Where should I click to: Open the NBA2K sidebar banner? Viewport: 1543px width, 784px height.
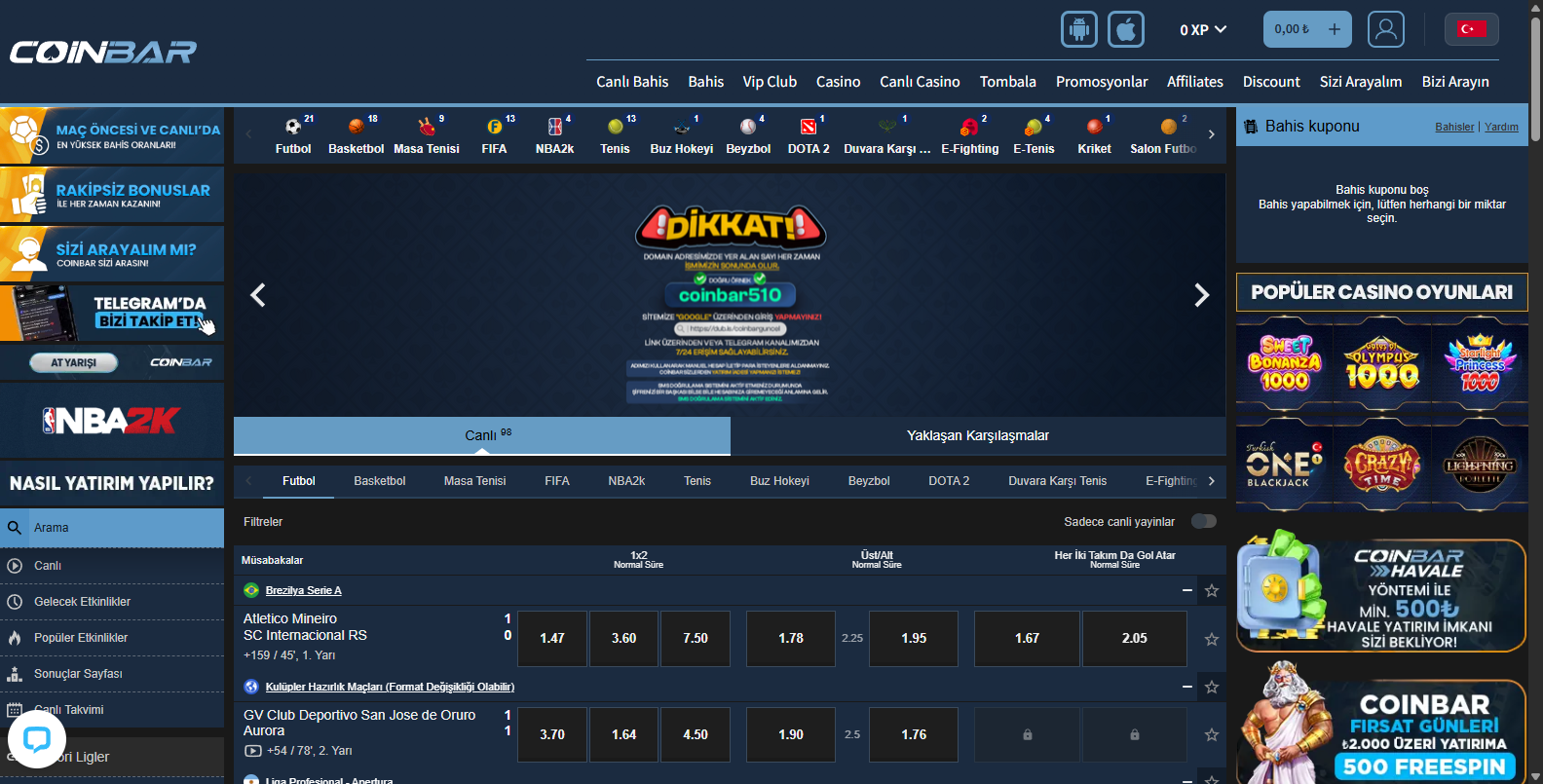[x=112, y=421]
